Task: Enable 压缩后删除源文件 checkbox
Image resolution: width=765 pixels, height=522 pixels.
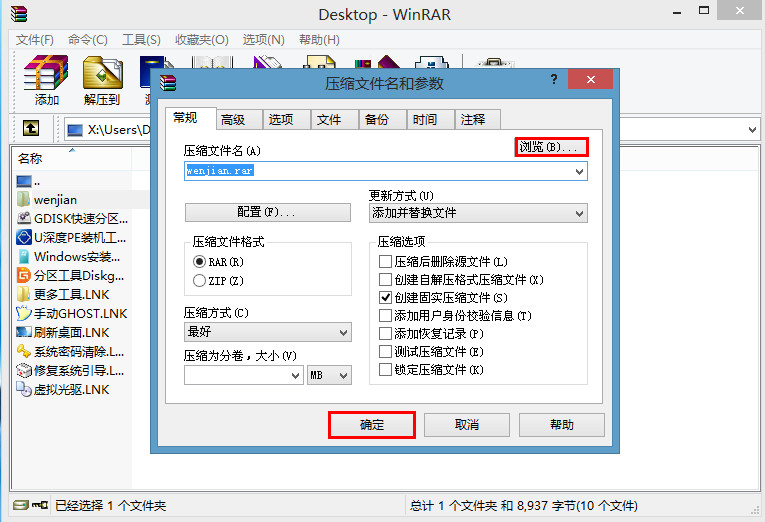Action: pyautogui.click(x=386, y=262)
